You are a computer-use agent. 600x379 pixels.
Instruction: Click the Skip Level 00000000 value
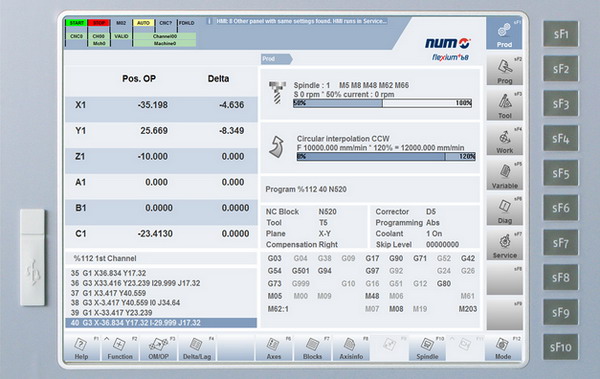(442, 245)
